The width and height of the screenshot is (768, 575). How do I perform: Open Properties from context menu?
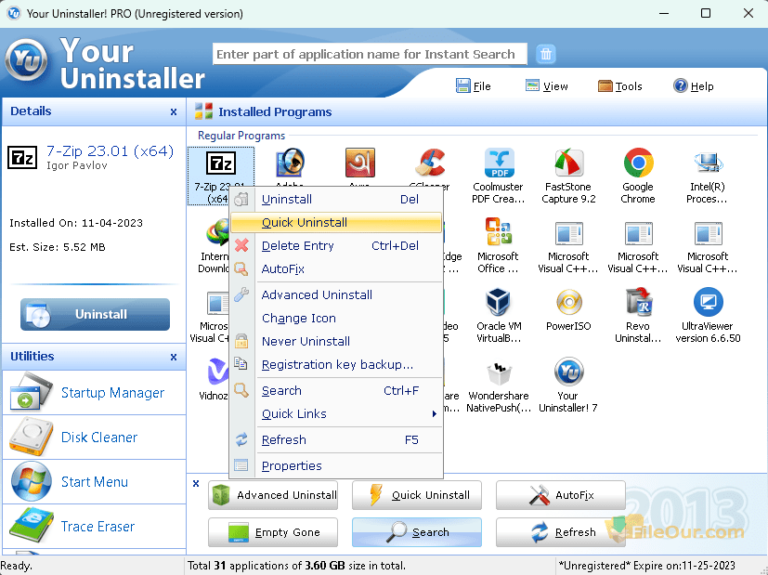[336, 466]
